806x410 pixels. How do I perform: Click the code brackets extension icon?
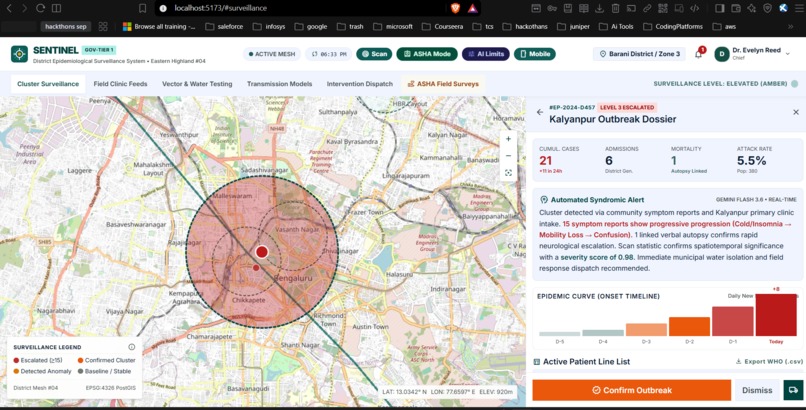694,8
